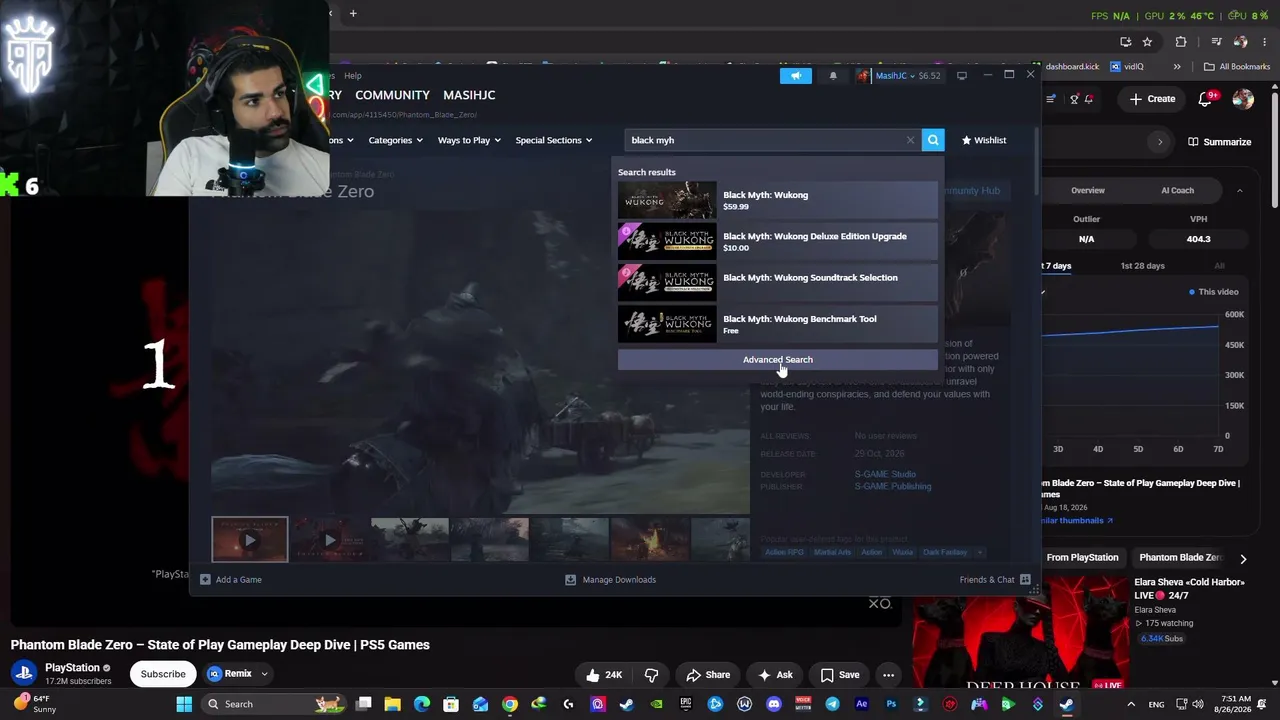Switch Steam to Big Picture mode
Screen dimensions: 1280x720
pyautogui.click(x=962, y=76)
